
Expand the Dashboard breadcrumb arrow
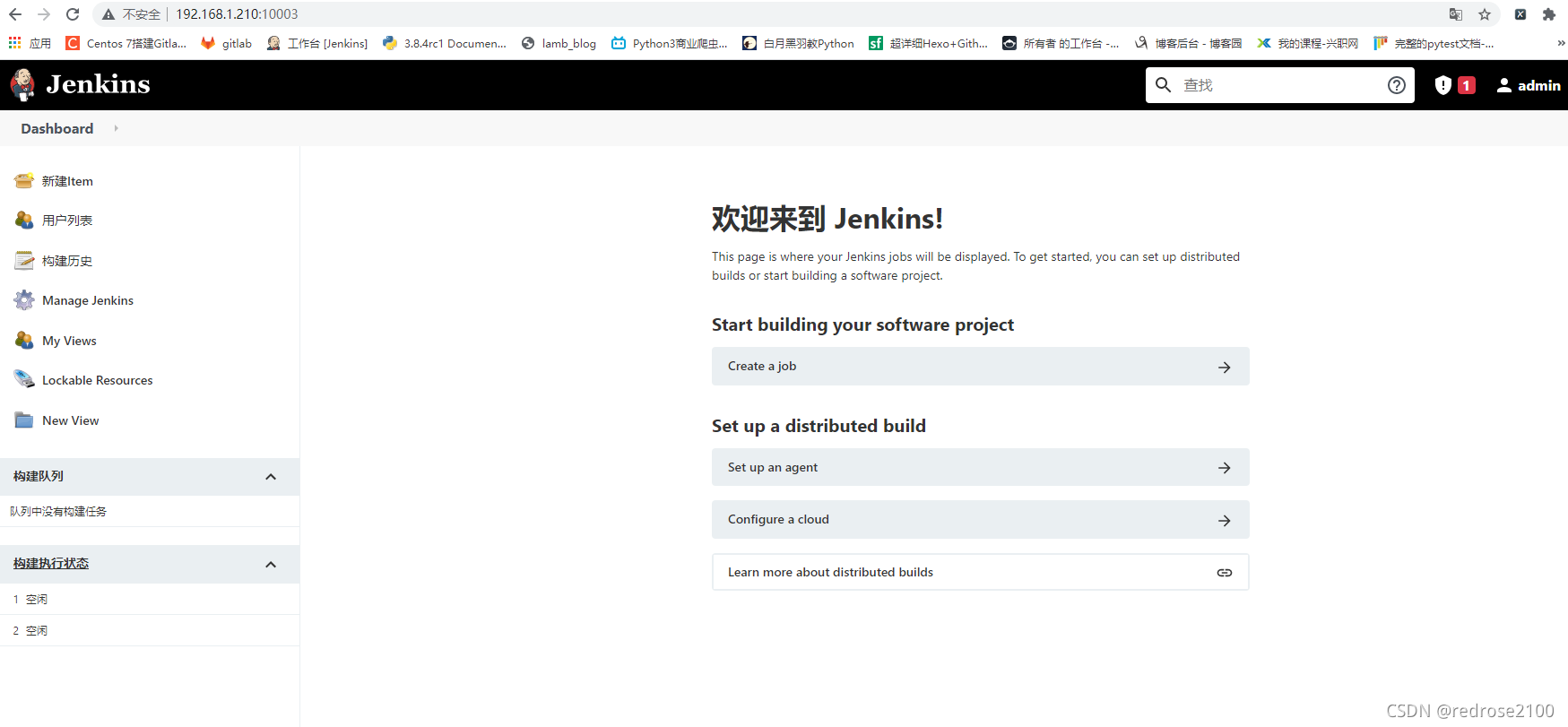click(x=116, y=128)
